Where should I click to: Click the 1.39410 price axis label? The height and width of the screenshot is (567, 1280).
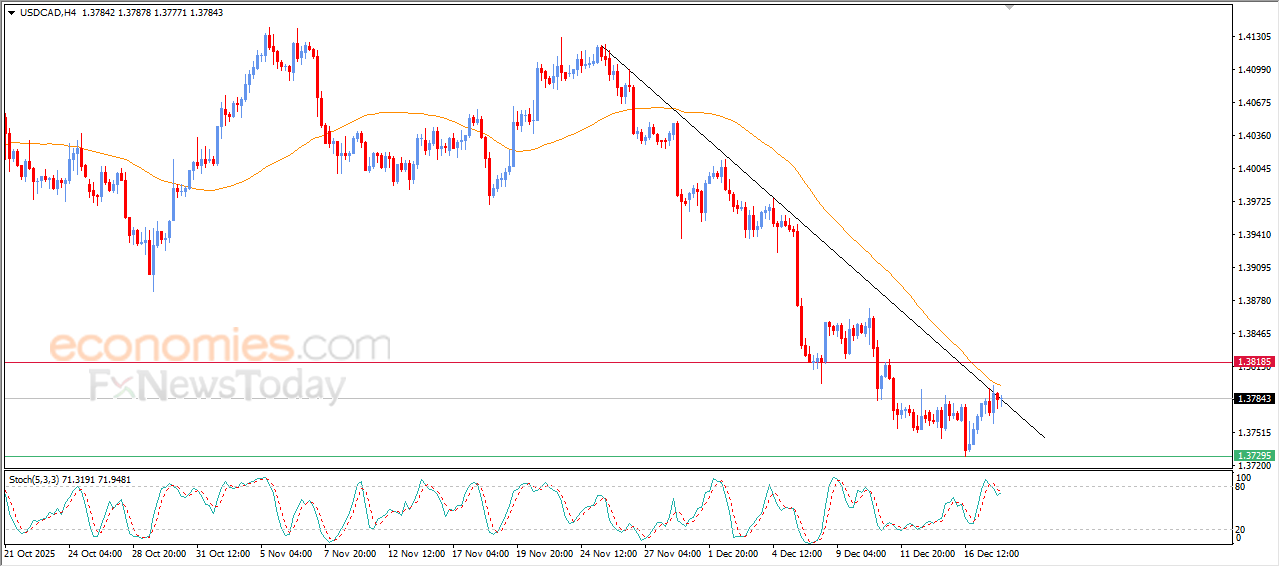click(x=1253, y=235)
